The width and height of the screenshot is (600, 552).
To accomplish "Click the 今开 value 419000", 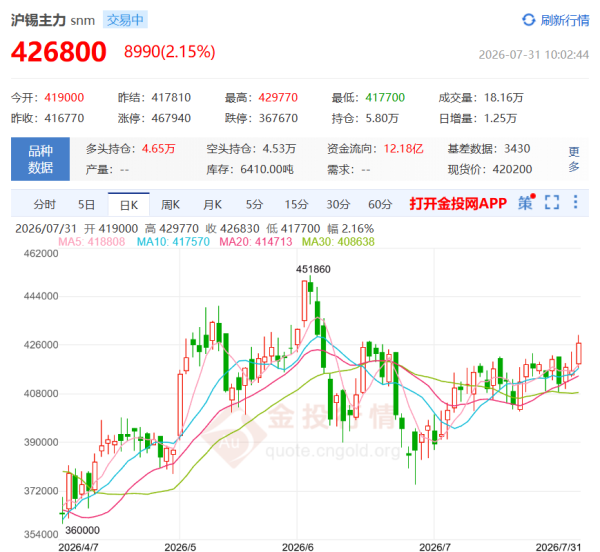I will point(64,98).
